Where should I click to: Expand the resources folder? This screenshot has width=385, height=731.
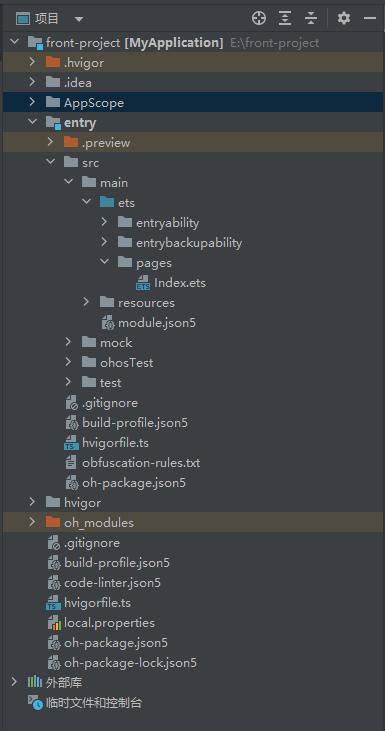(86, 303)
